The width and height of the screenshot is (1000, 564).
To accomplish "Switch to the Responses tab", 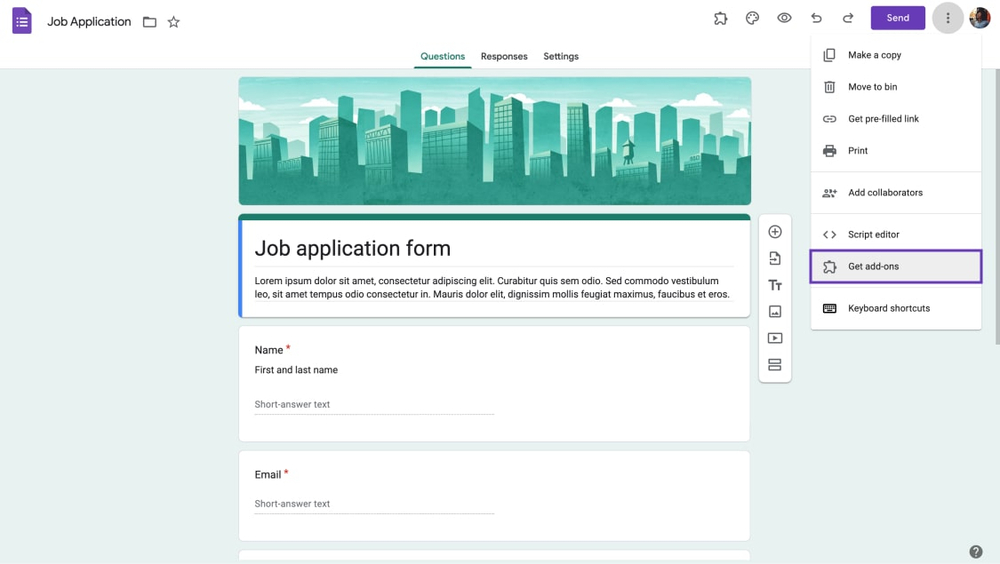I will (504, 56).
